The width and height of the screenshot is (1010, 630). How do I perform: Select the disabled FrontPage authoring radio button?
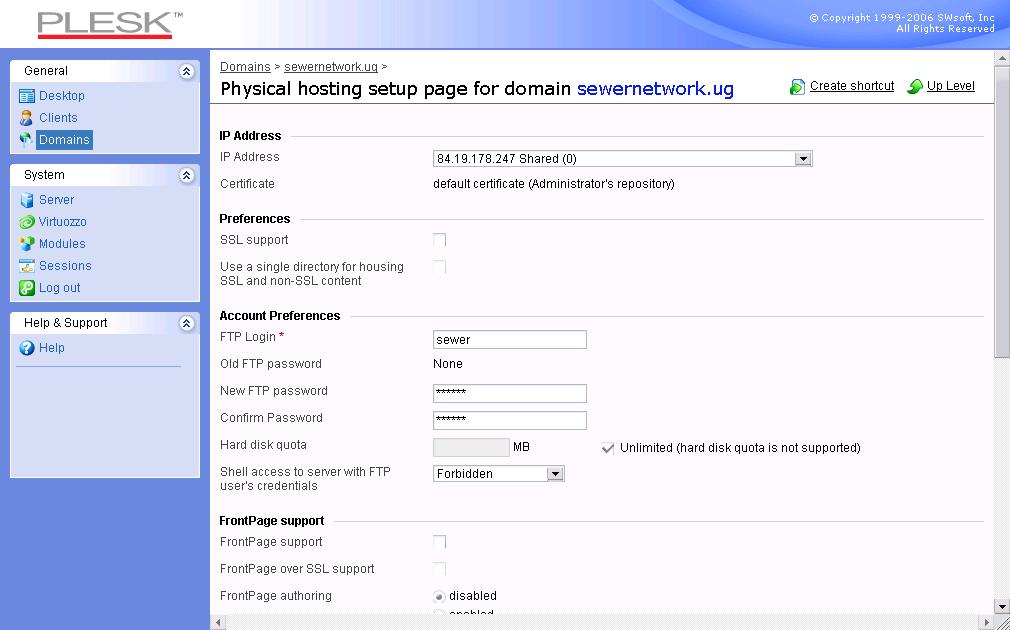[x=439, y=596]
